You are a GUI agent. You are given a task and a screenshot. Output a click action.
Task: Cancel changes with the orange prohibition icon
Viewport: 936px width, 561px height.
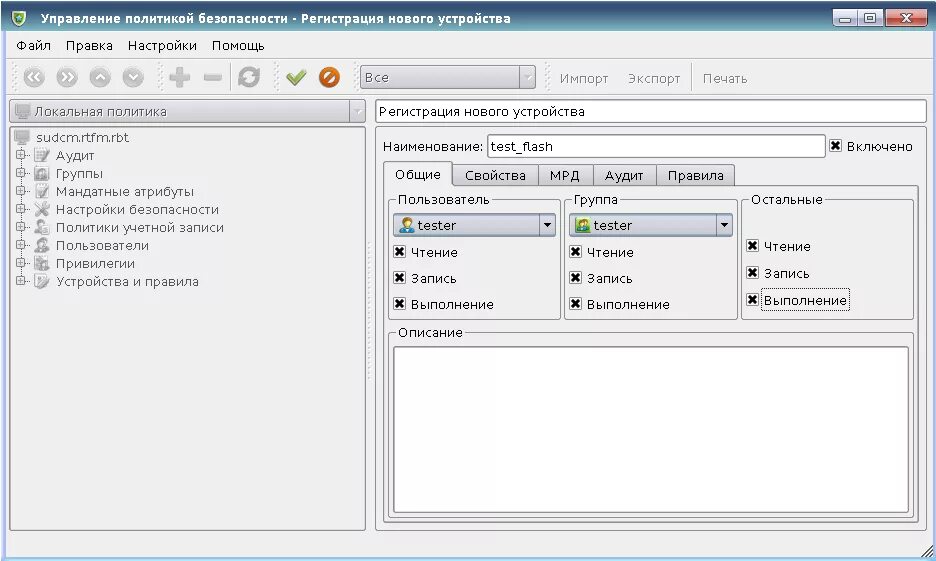coord(329,77)
